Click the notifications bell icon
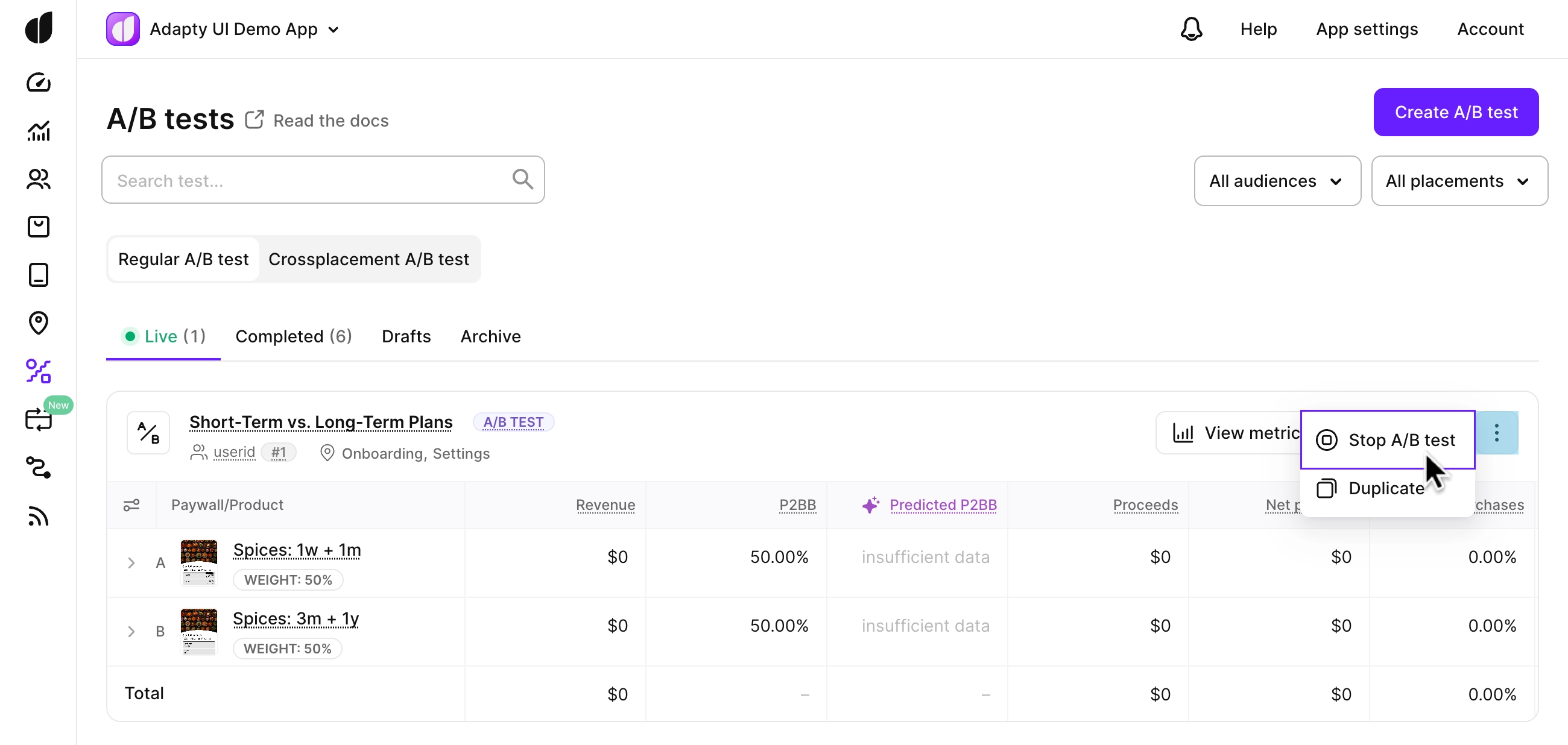The height and width of the screenshot is (745, 1568). (1190, 29)
